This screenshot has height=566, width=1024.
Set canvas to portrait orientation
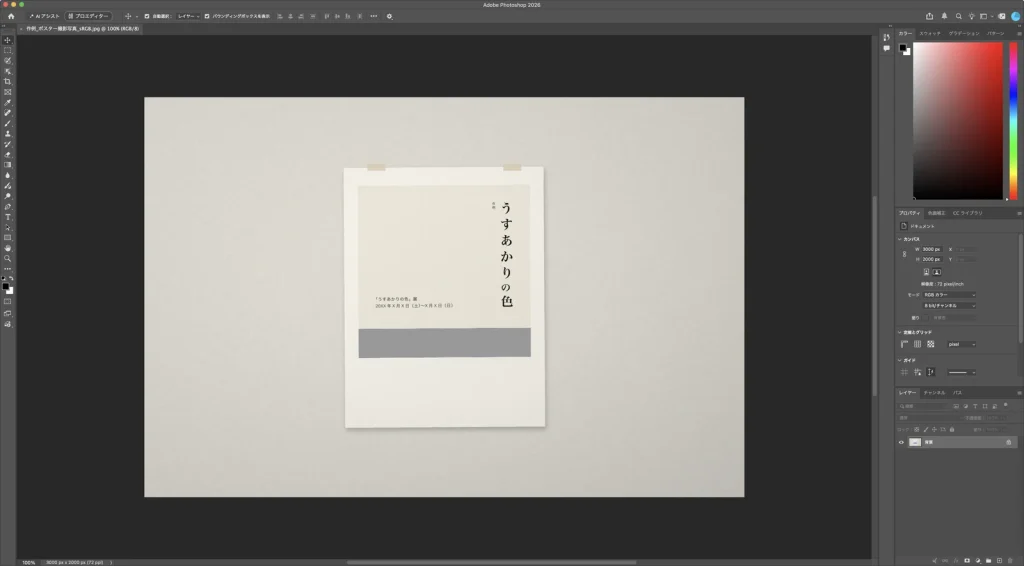[926, 272]
